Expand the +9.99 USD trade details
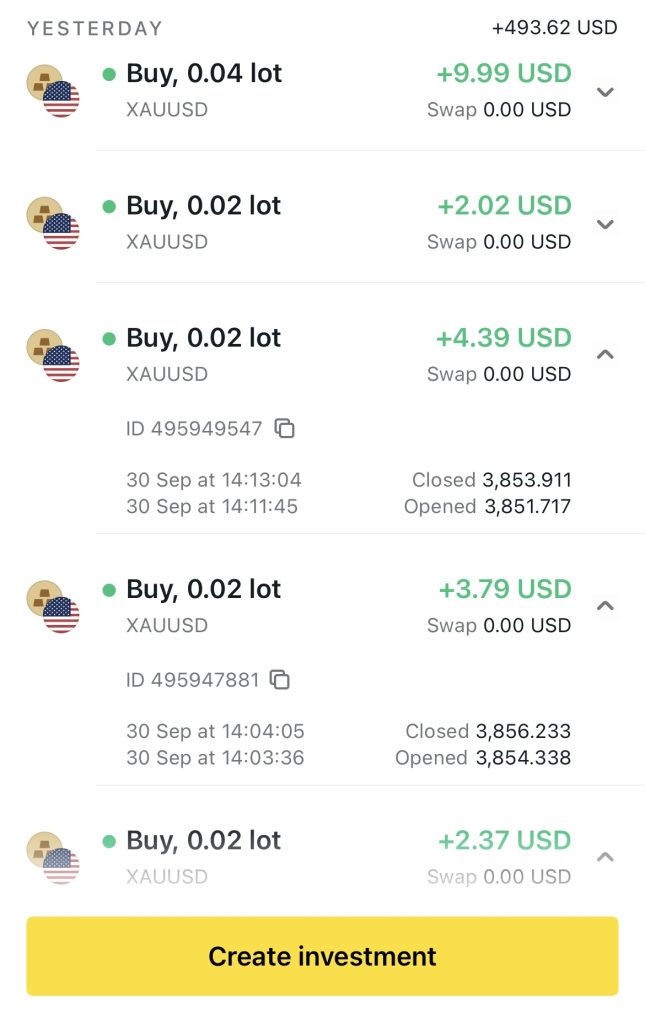Viewport: 645px width, 1024px height. click(x=604, y=92)
